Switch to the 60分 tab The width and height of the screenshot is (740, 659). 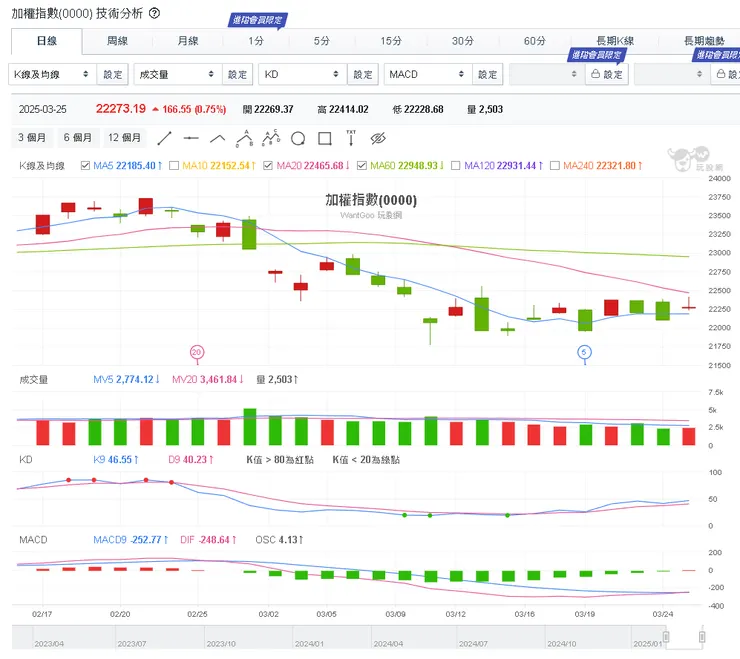click(x=535, y=41)
